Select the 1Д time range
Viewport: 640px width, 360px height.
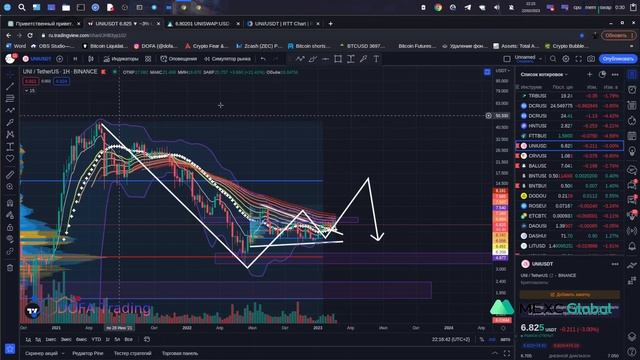coord(28,339)
